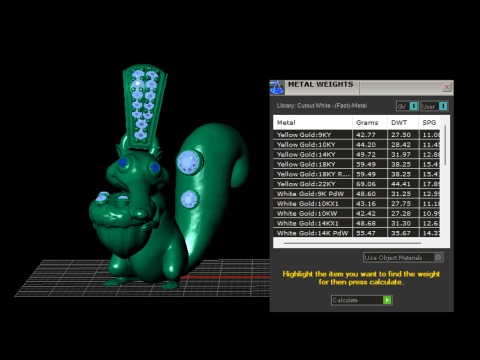Click the 69.06 grams value

366,184
